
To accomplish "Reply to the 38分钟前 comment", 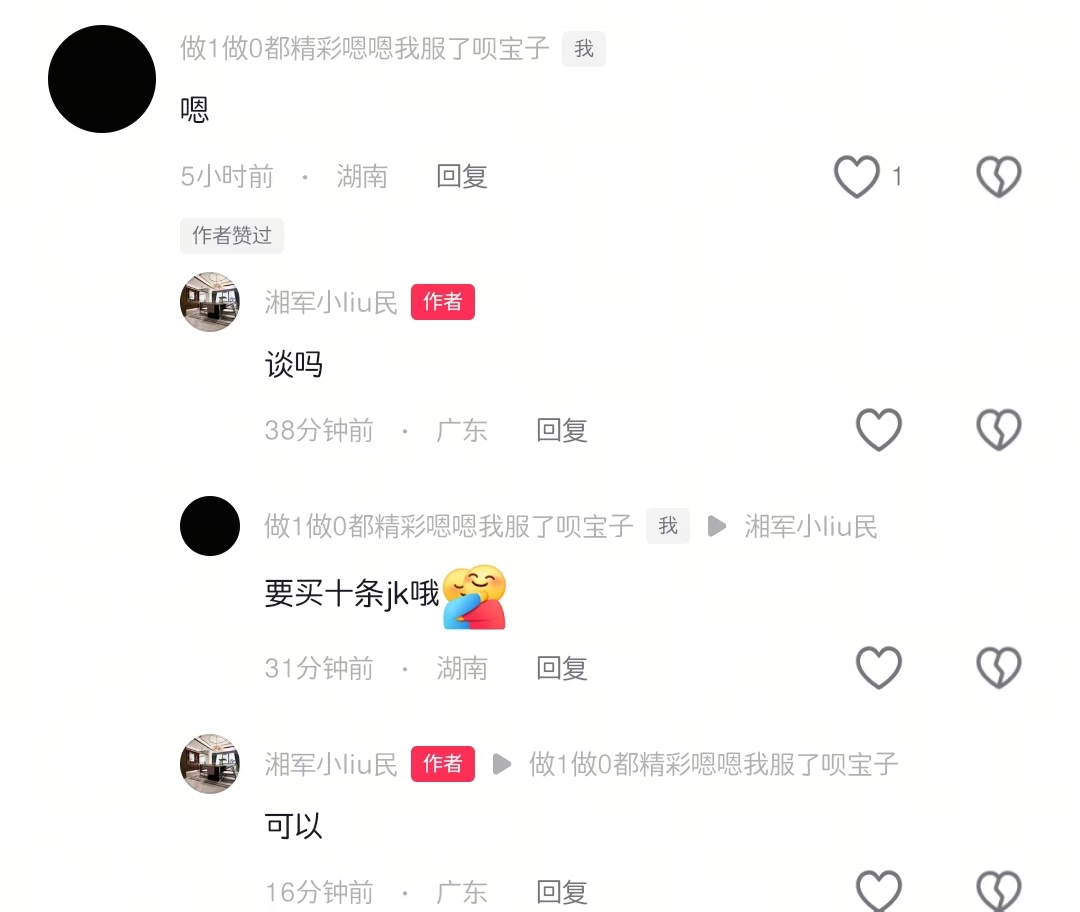I will (x=561, y=430).
